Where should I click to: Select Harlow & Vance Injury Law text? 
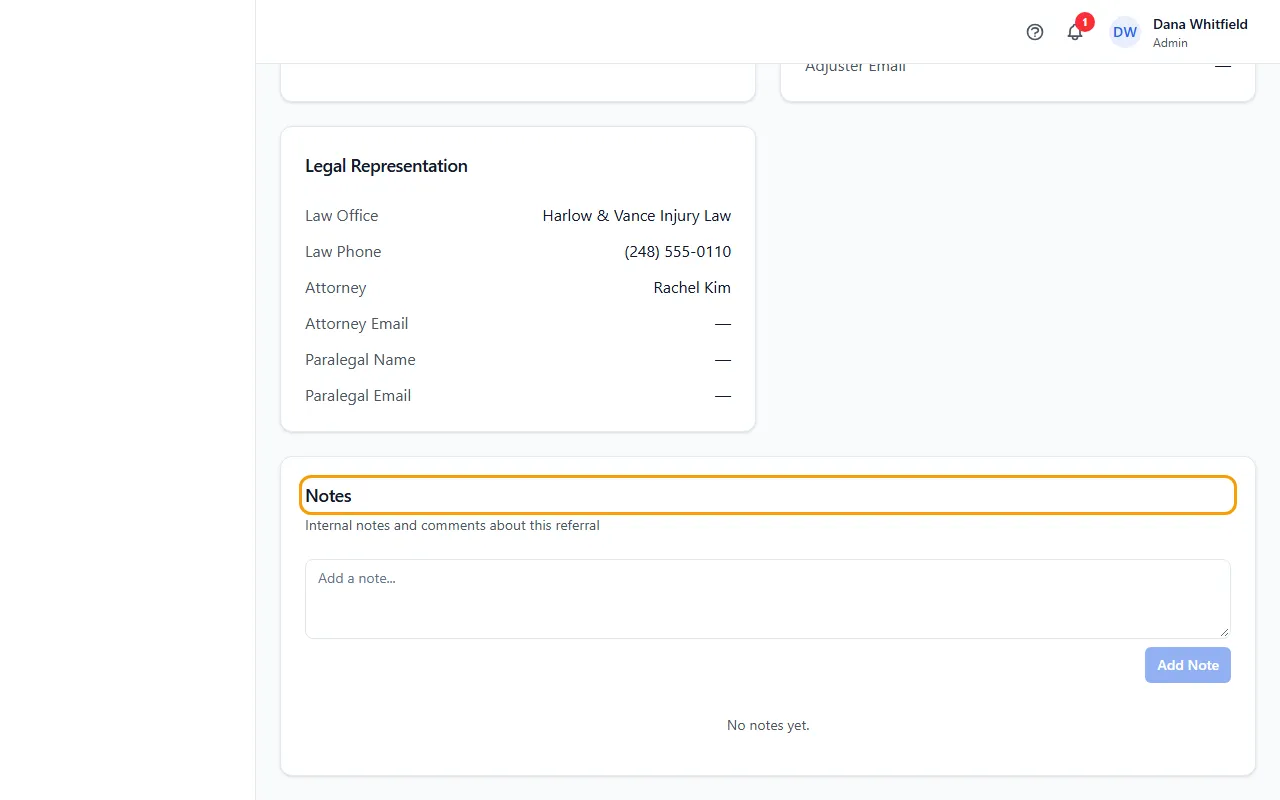[x=636, y=216]
